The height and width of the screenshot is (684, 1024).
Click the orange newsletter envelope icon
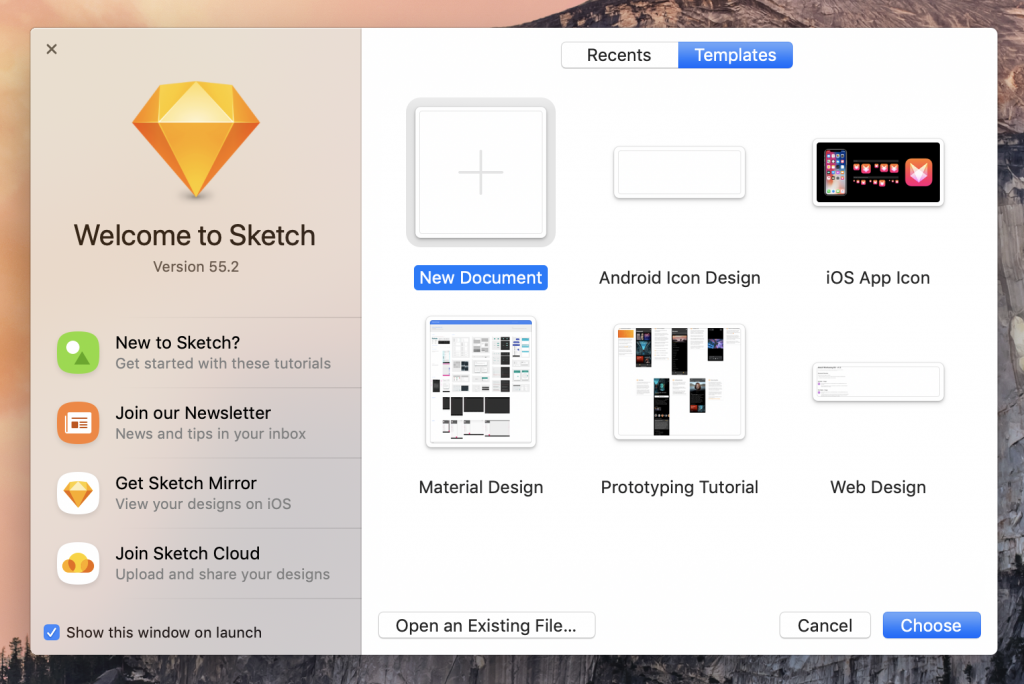[78, 423]
